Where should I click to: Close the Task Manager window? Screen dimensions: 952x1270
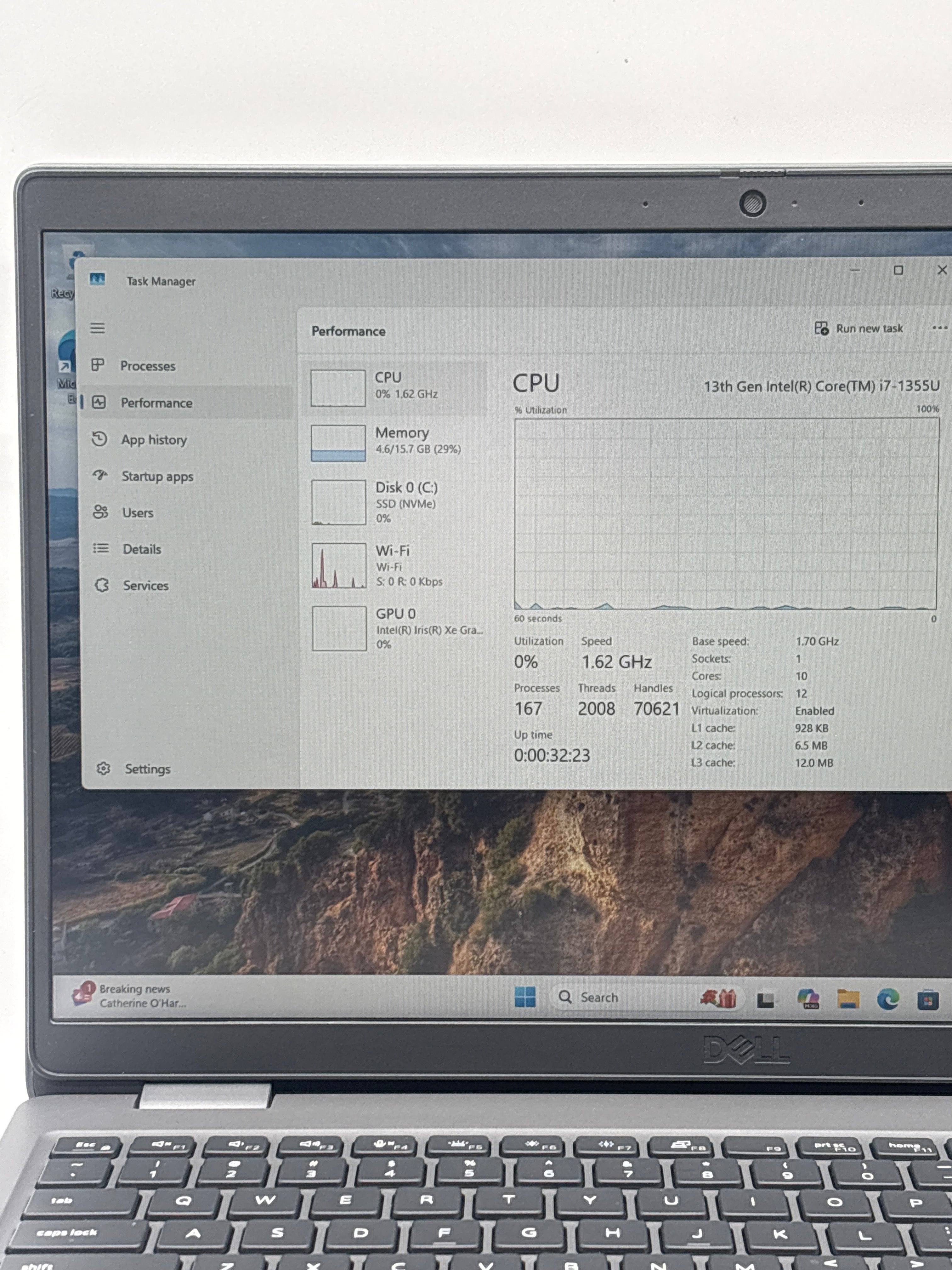pyautogui.click(x=942, y=269)
